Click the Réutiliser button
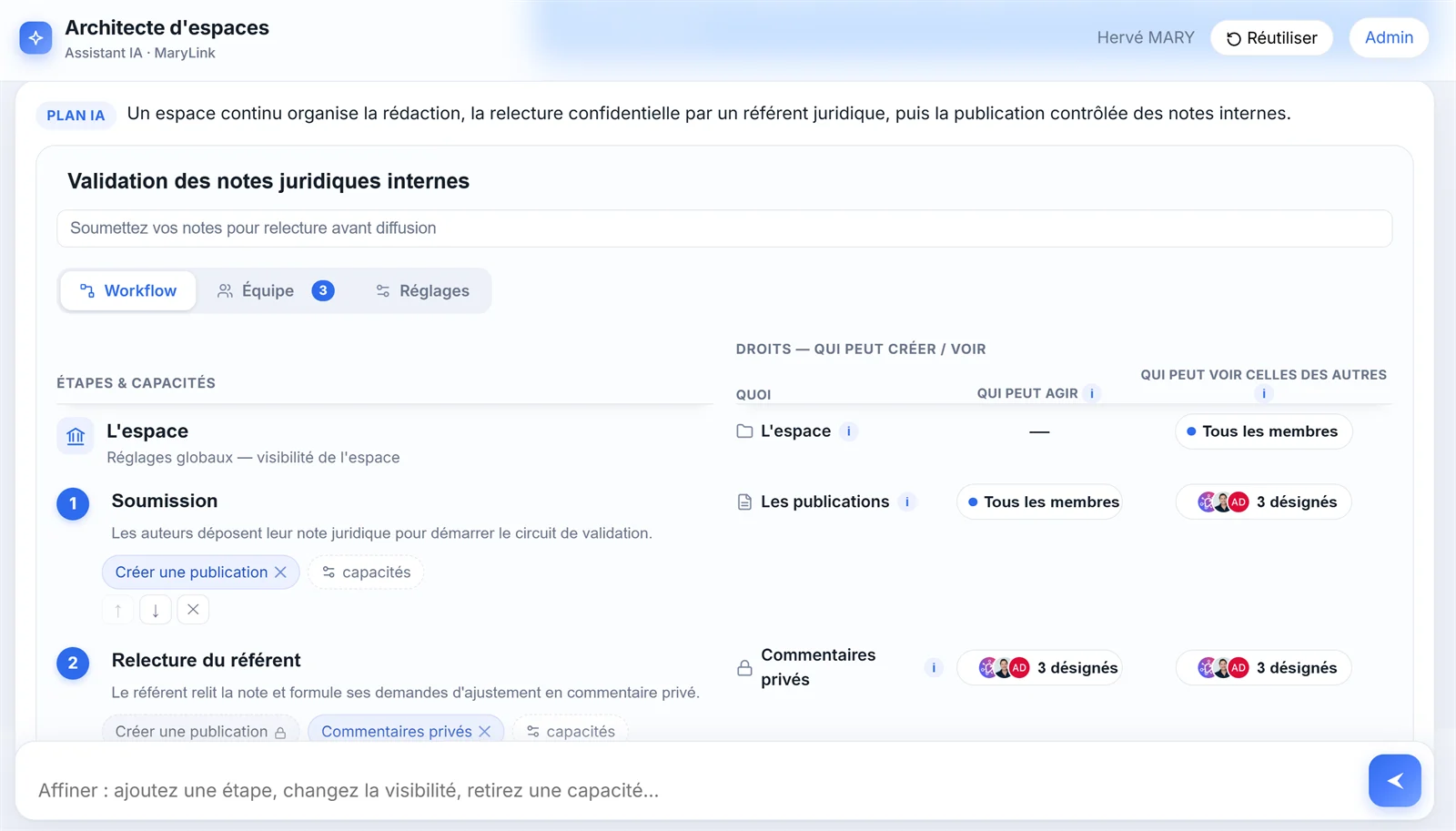This screenshot has height=831, width=1456. tap(1271, 38)
